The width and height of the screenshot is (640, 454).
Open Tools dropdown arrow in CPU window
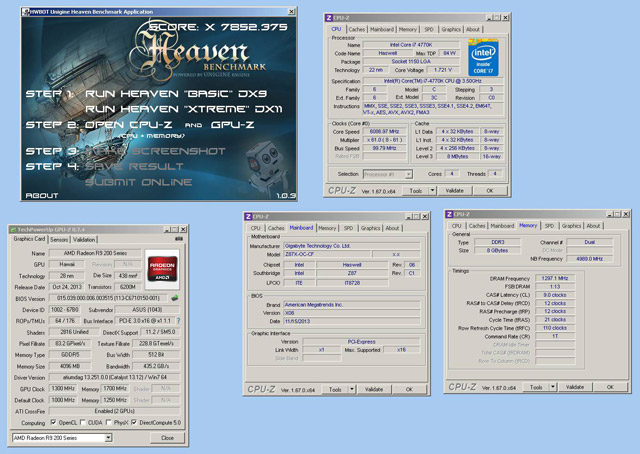432,191
